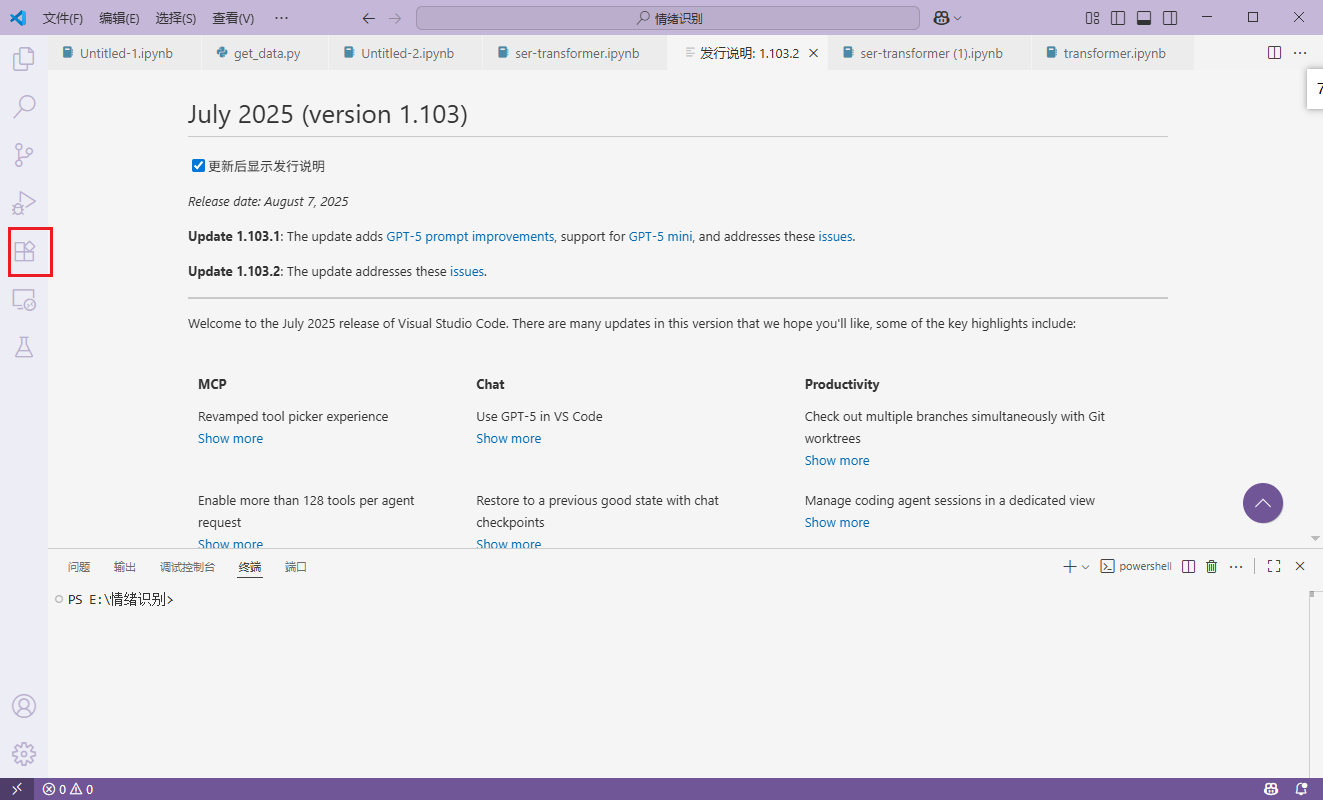Open editor More Actions ellipsis

1300,53
